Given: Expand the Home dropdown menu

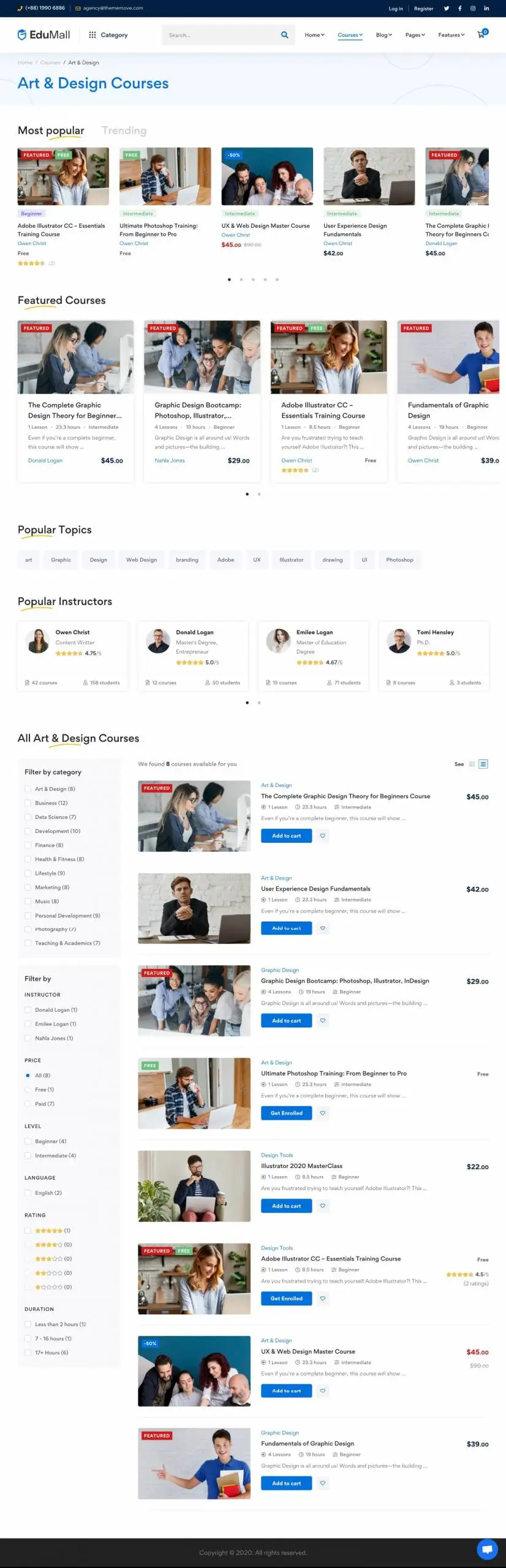Looking at the screenshot, I should pyautogui.click(x=315, y=35).
